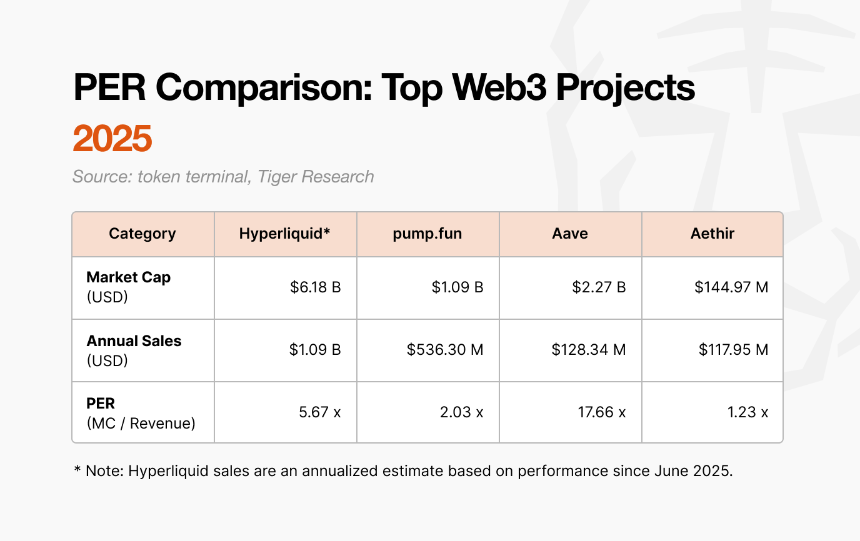Click the Category column header
860x541 pixels.
click(143, 234)
